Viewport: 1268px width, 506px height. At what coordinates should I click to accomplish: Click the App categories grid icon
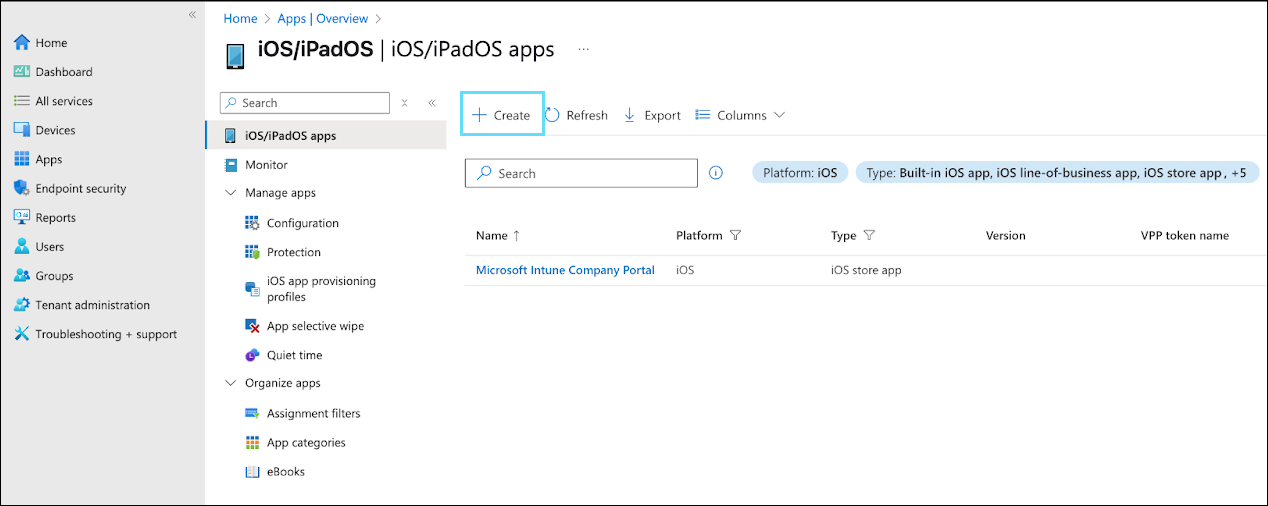[252, 442]
